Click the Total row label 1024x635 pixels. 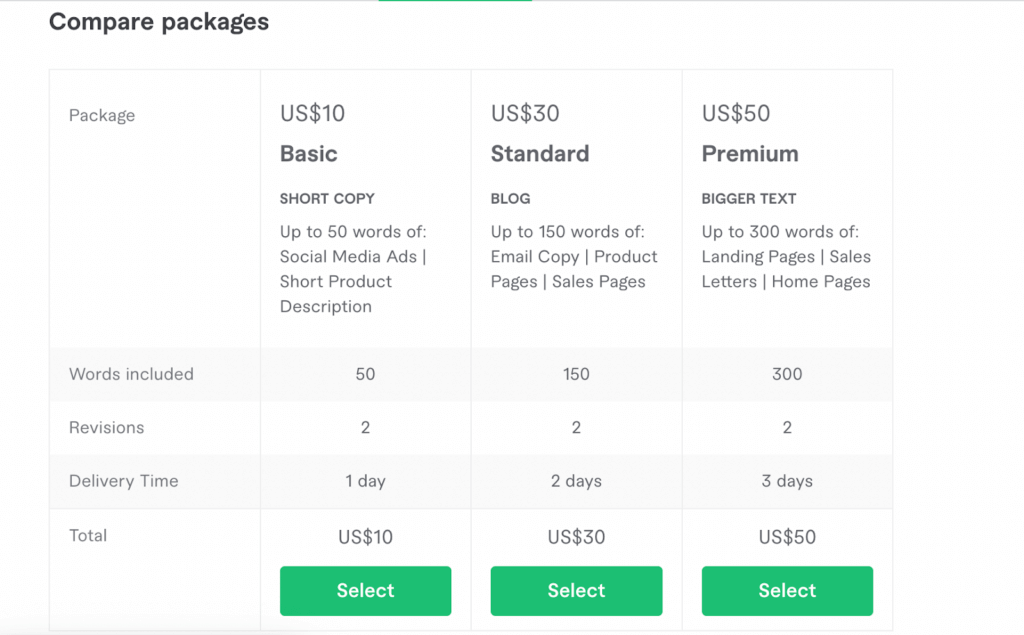point(88,536)
